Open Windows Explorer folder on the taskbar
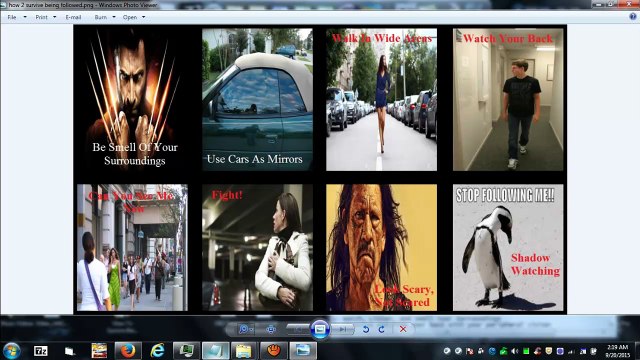The width and height of the screenshot is (640, 360). coord(244,351)
